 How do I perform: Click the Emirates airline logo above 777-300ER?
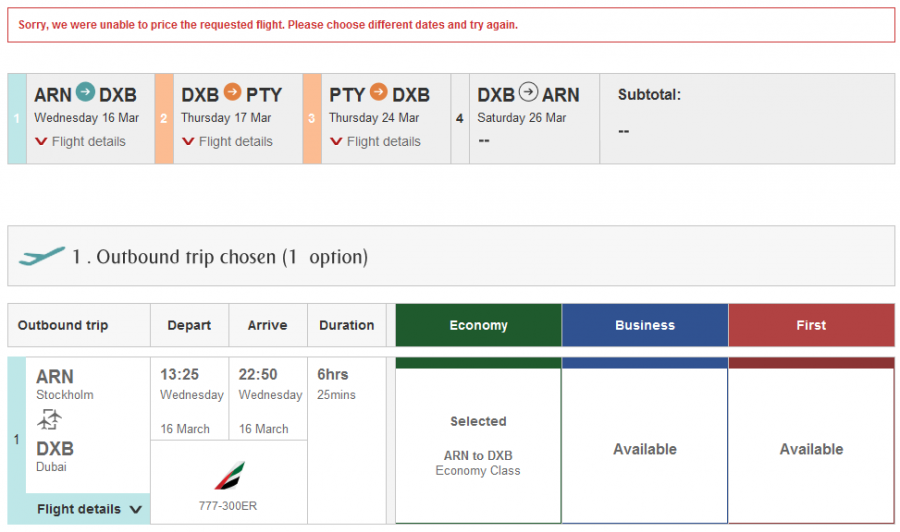pos(228,475)
